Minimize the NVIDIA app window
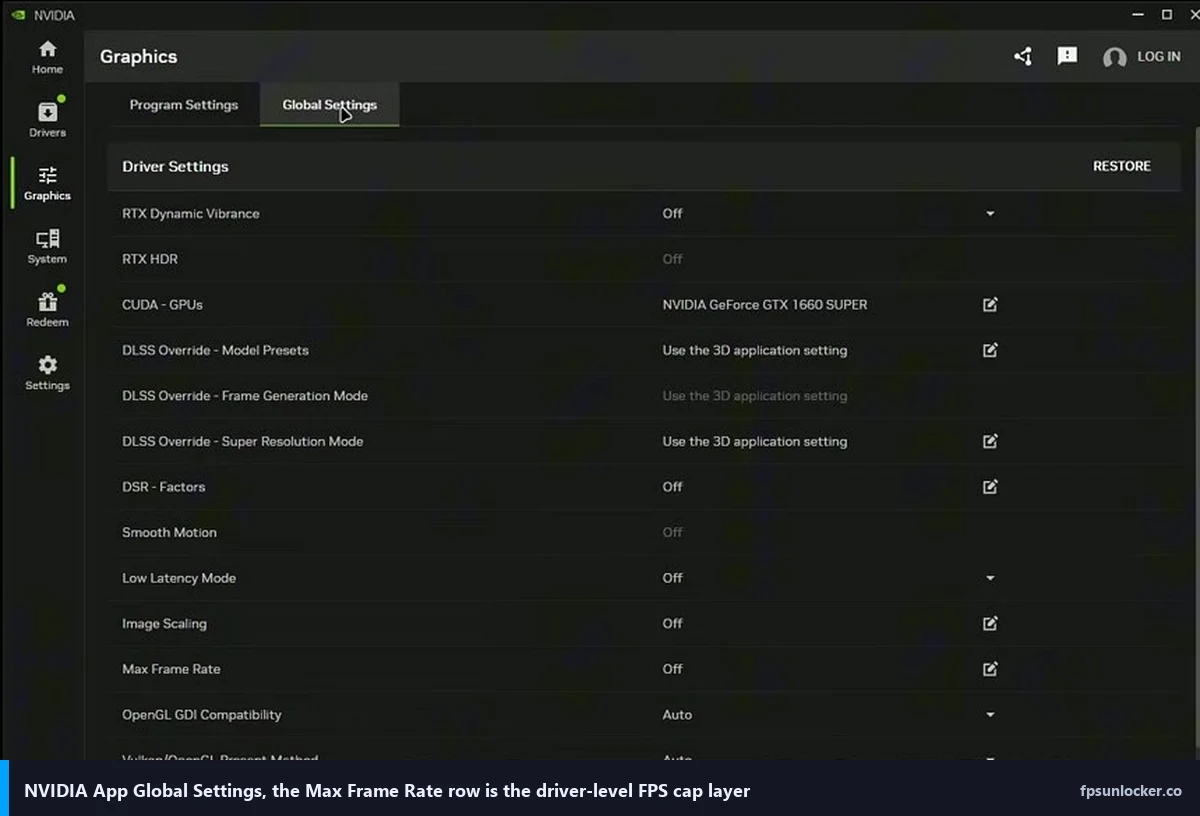Viewport: 1200px width, 816px height. pos(1138,15)
